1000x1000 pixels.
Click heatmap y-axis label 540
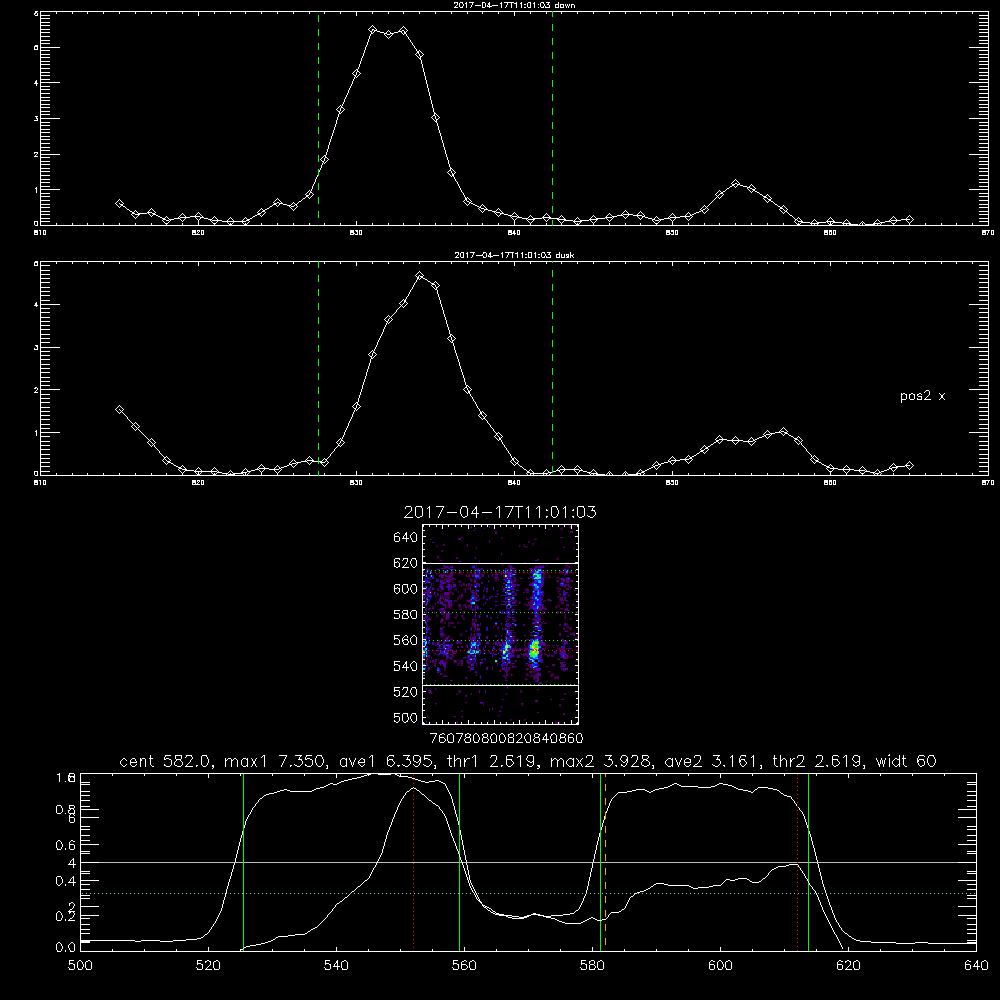coord(406,666)
